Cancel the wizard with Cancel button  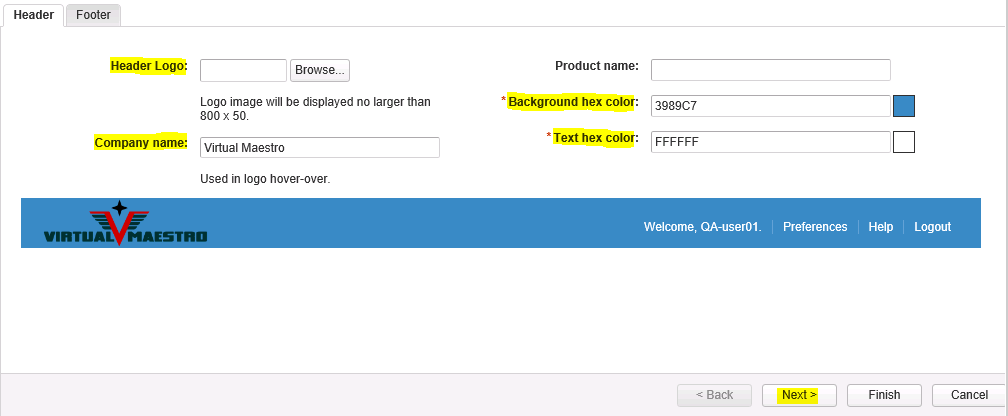pos(968,395)
